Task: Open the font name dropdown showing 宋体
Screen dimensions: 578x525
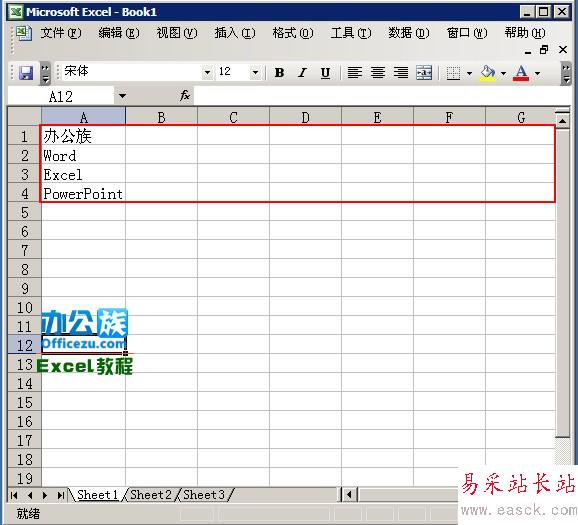Action: coord(208,72)
